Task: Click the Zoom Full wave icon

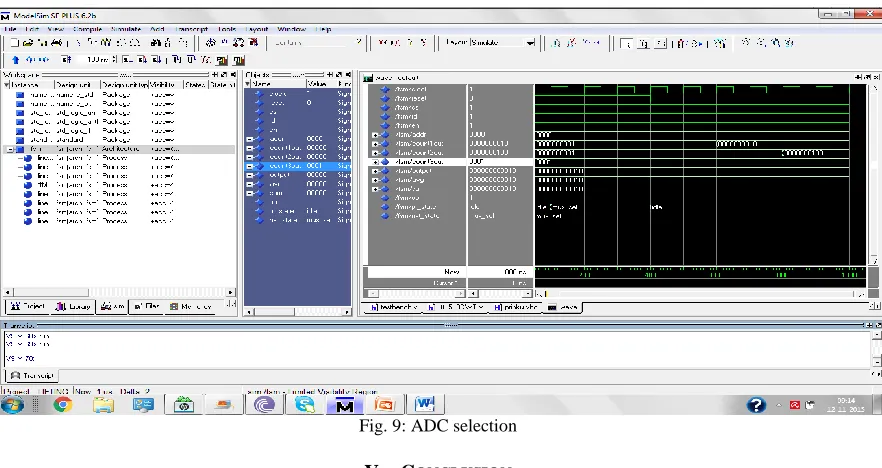Action: coord(775,42)
